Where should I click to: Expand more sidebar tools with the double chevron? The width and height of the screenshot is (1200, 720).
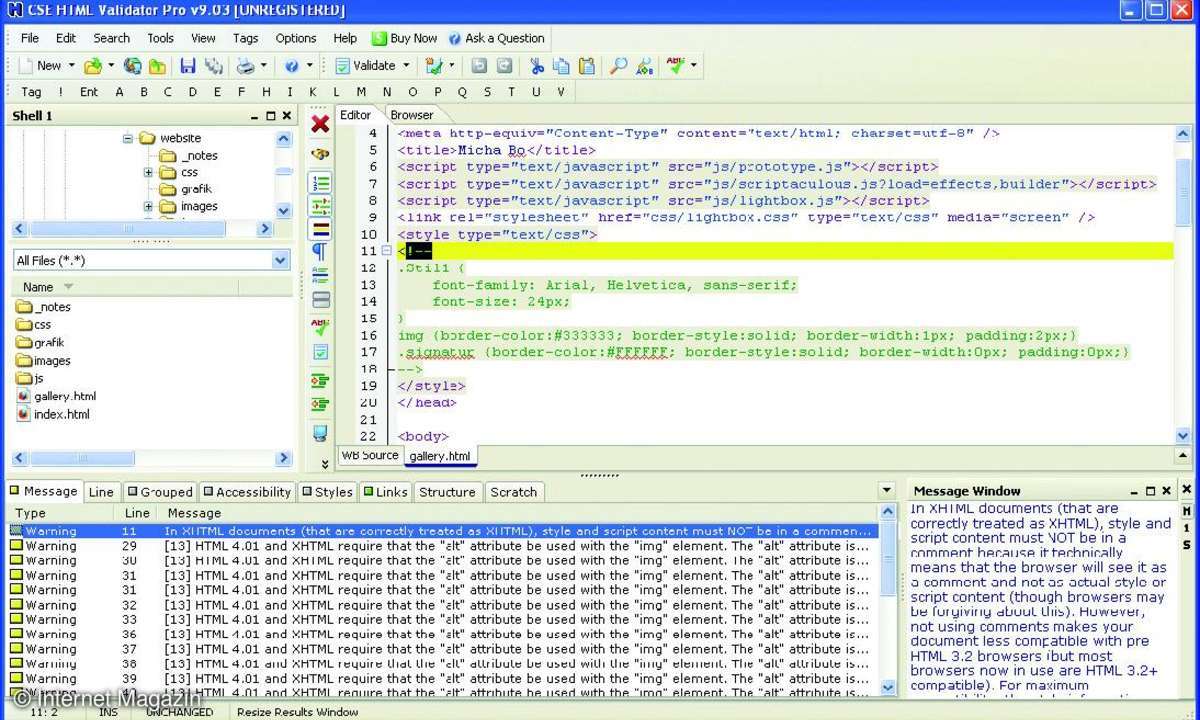324,464
